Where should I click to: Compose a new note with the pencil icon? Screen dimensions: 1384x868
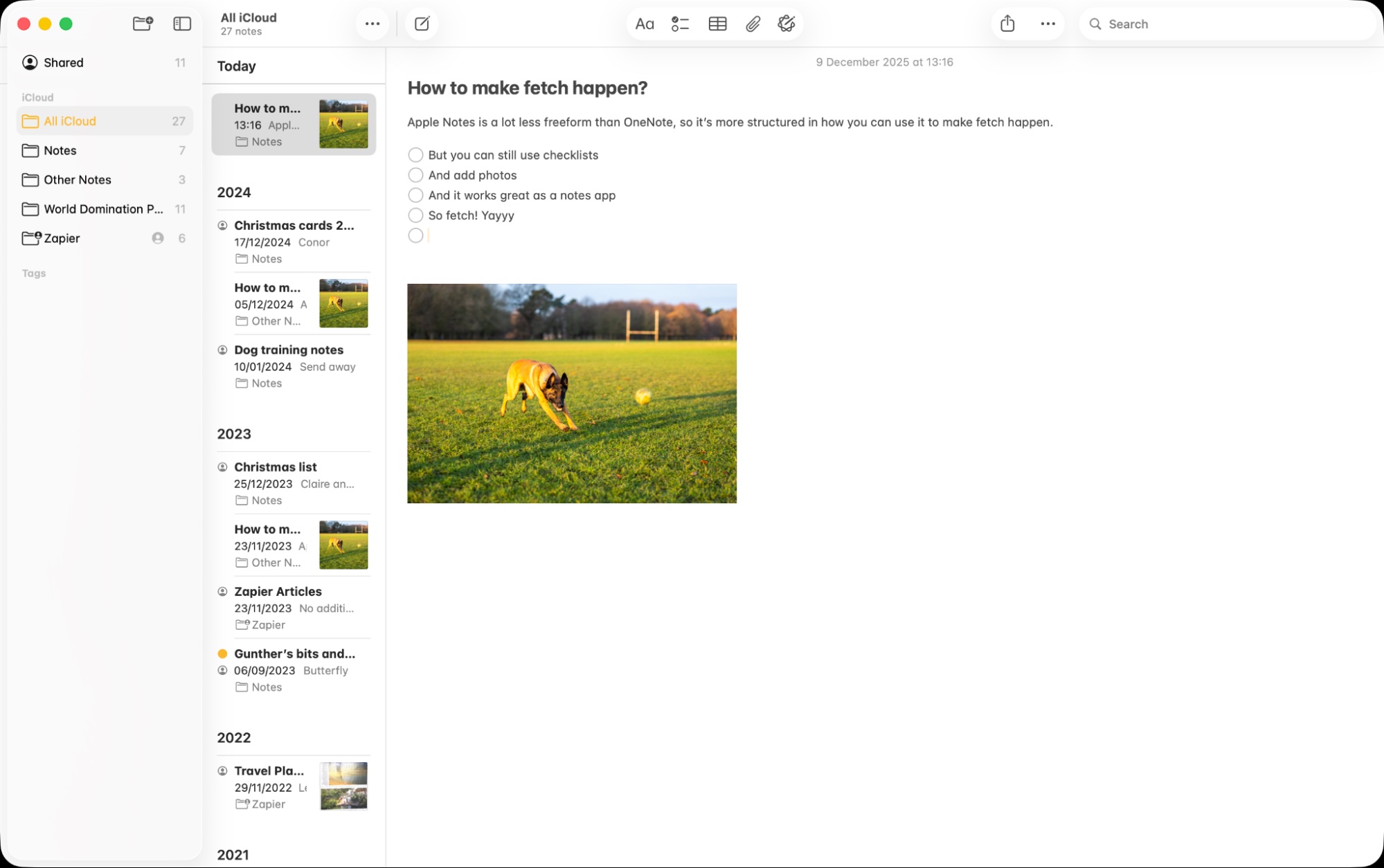pos(422,23)
